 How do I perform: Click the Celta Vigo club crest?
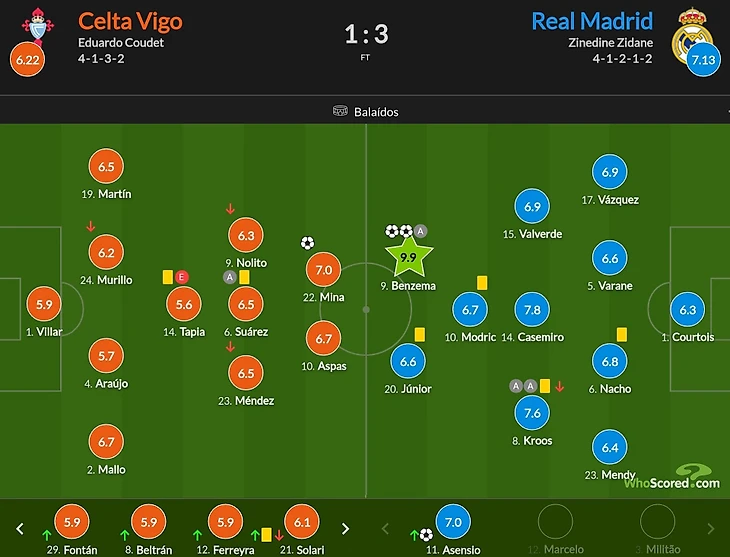point(38,26)
